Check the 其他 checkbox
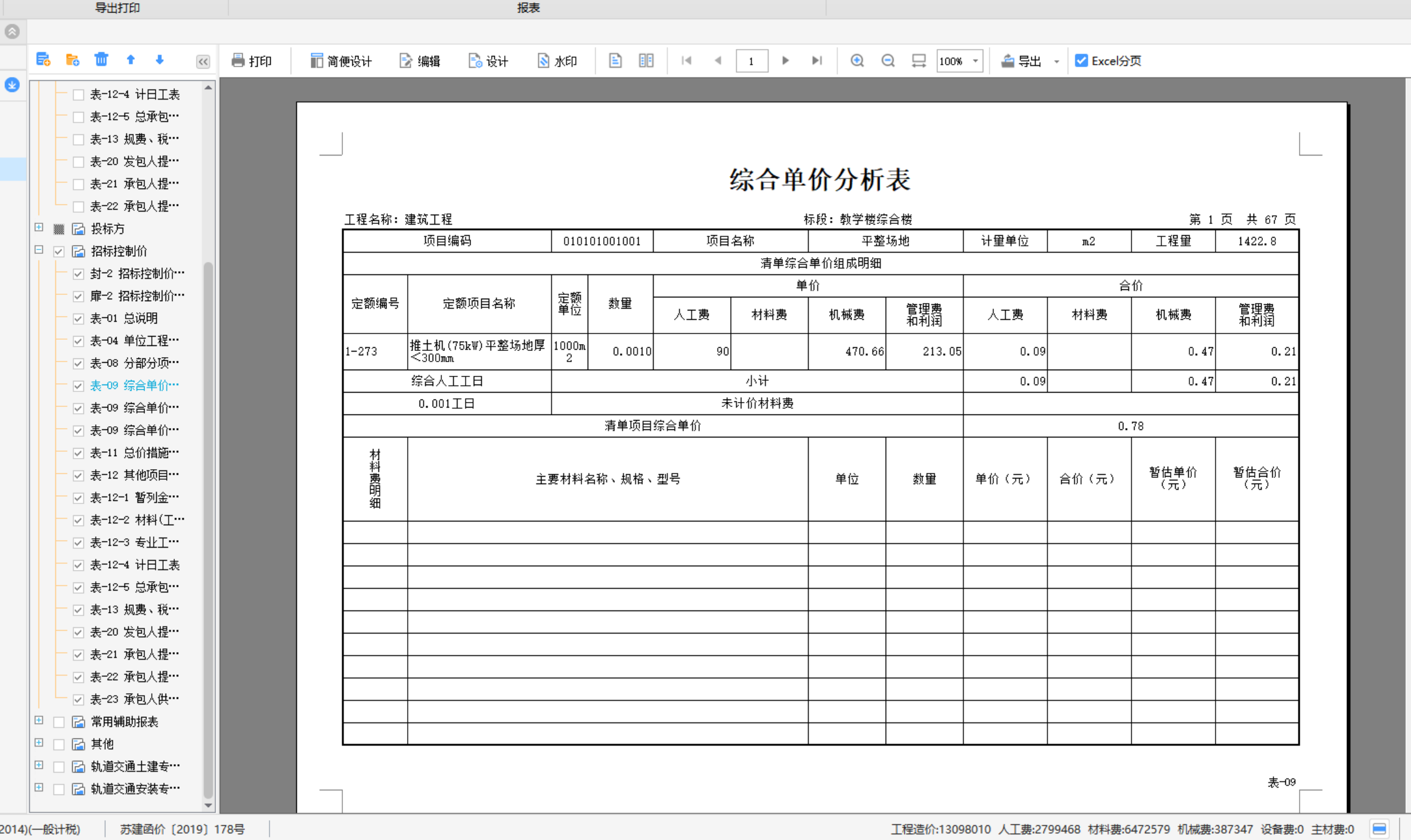This screenshot has height=840, width=1411. 59,744
